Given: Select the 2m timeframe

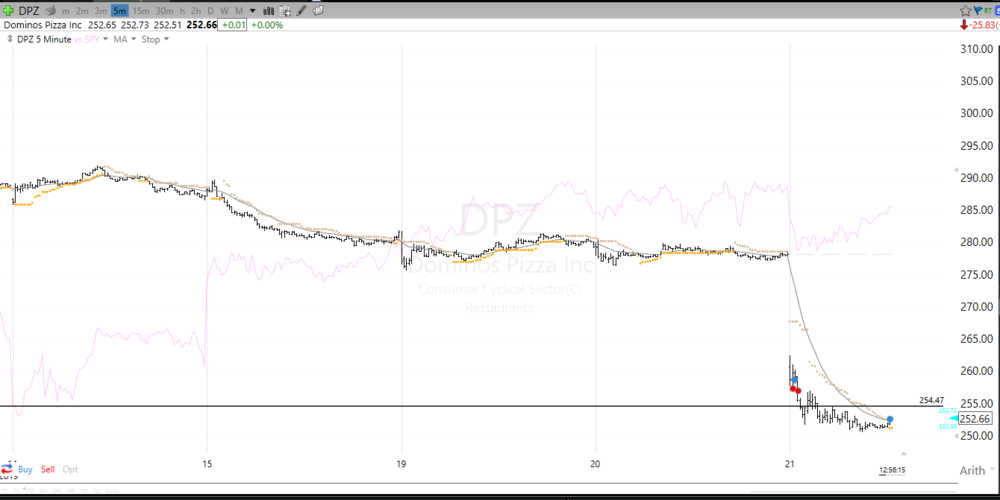Looking at the screenshot, I should 82,11.
